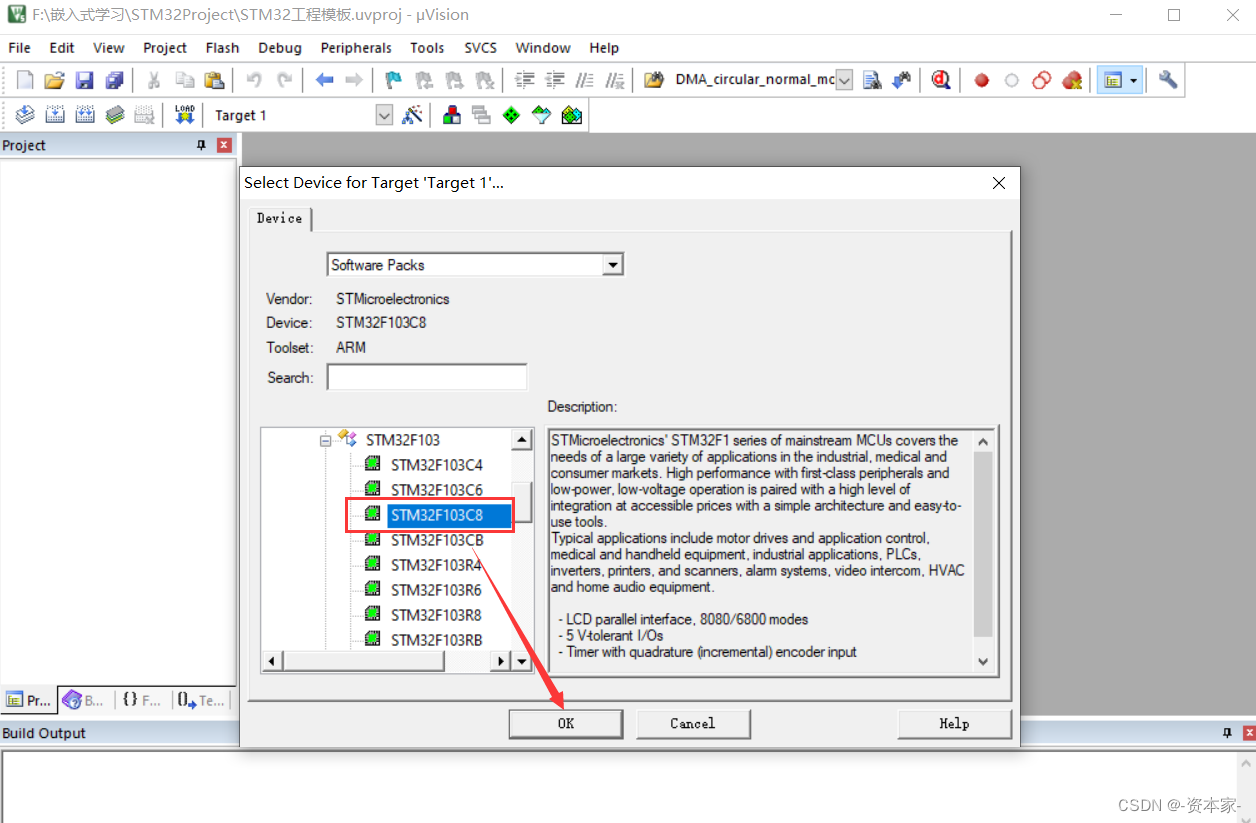Close the Build Output panel
The image size is (1256, 823).
(1247, 733)
